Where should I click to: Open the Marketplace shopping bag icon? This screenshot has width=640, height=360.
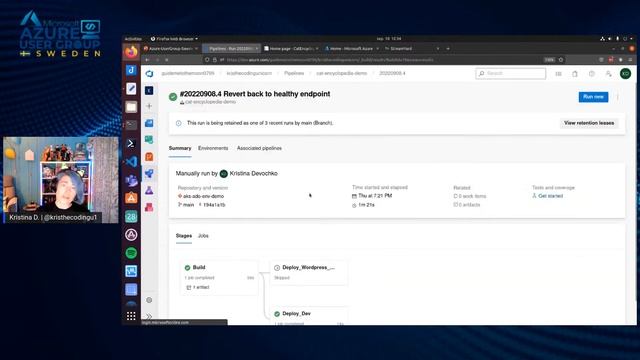575,73
